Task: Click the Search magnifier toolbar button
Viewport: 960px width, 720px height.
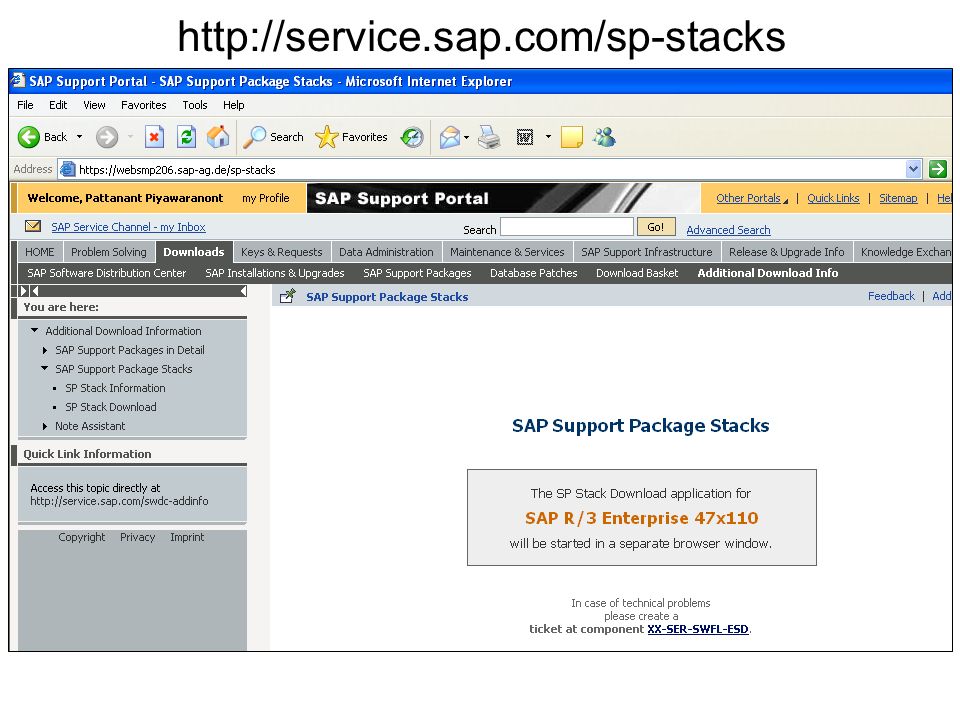Action: click(x=273, y=137)
